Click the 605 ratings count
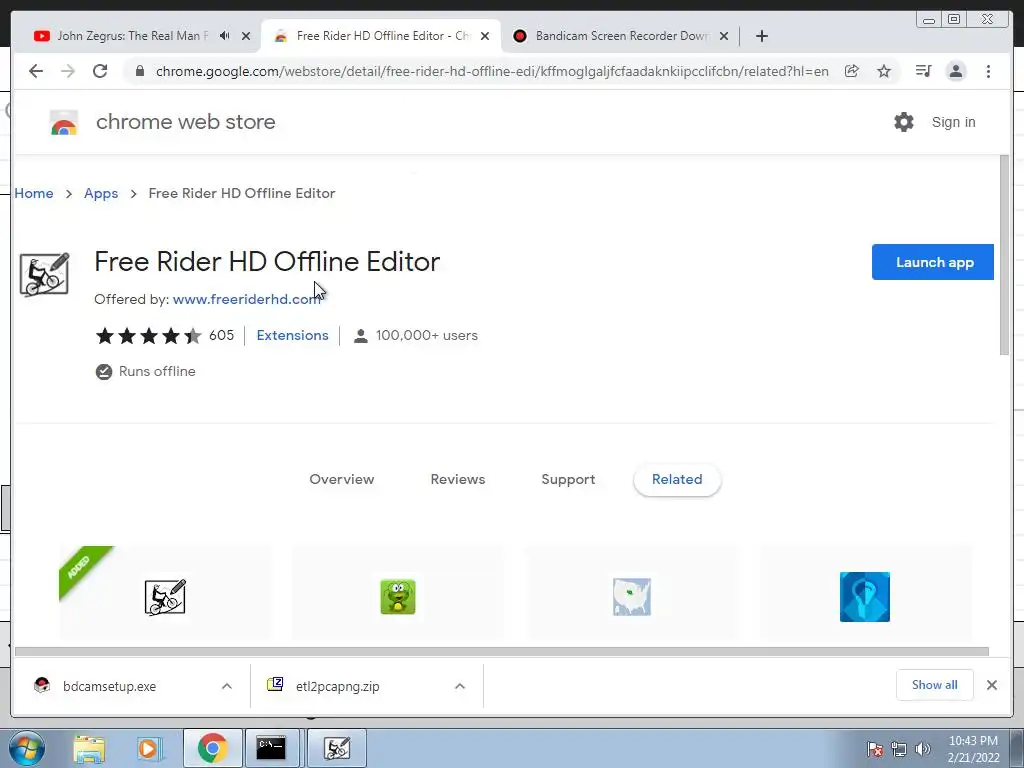This screenshot has width=1024, height=768. pos(221,335)
